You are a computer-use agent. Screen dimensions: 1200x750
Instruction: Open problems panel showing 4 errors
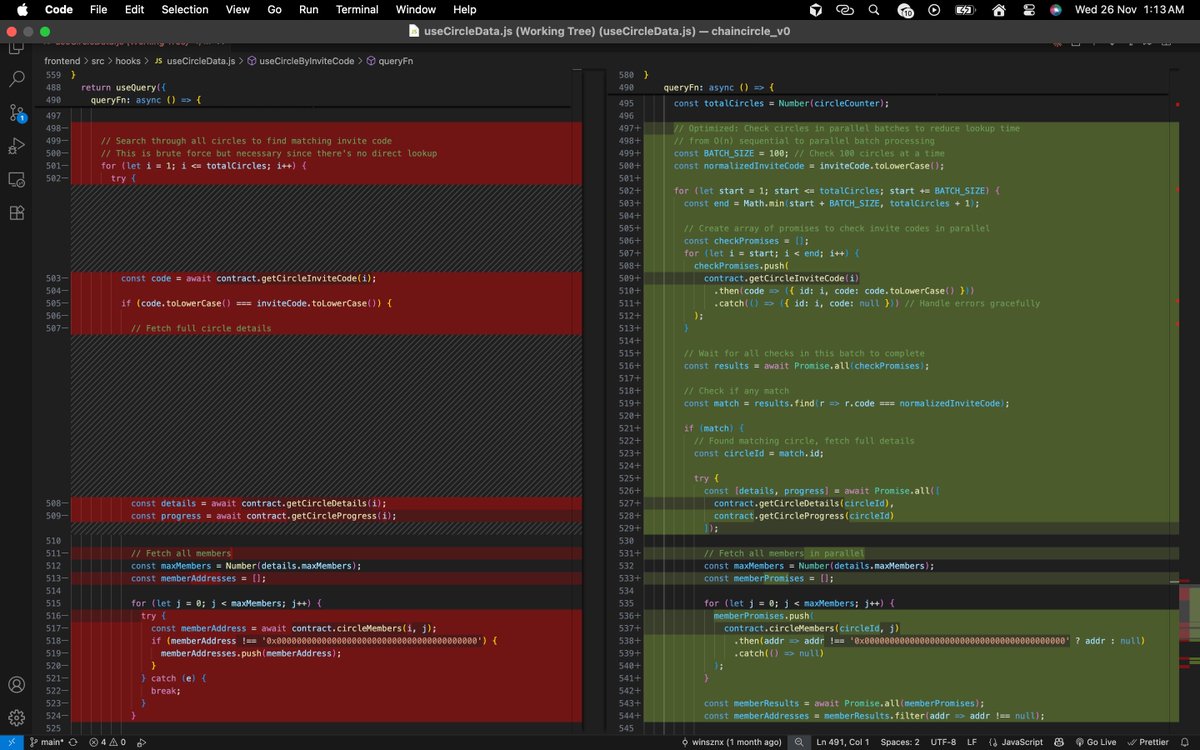tap(108, 742)
